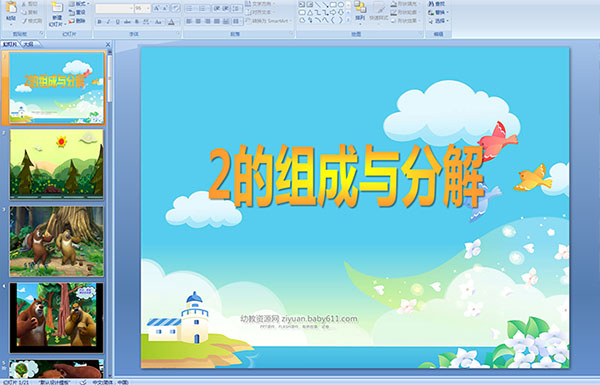
Task: Open the Select (选择) dropdown in editing group
Action: pos(438,21)
